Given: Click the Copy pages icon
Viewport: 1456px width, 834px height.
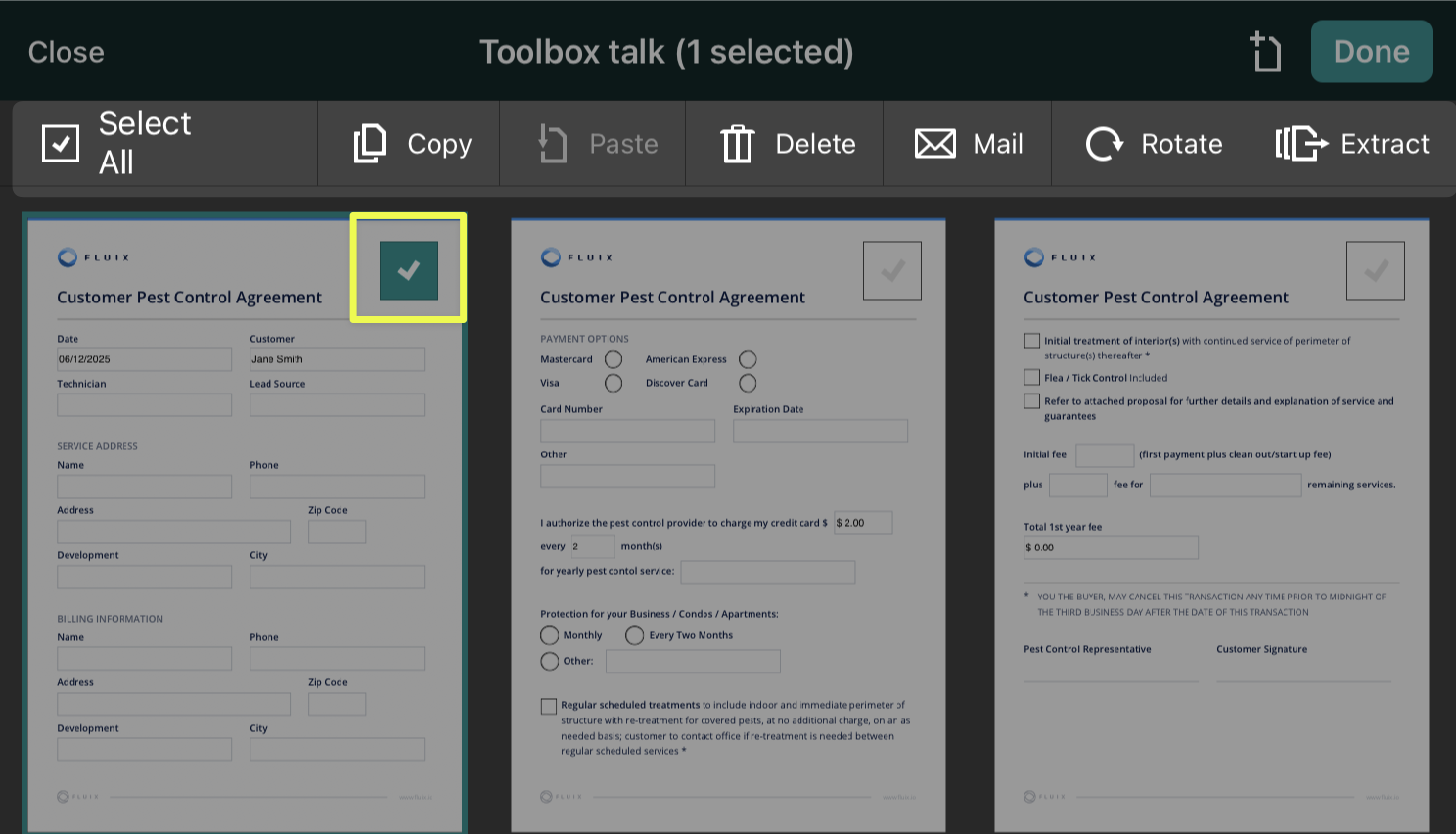Looking at the screenshot, I should click(370, 144).
